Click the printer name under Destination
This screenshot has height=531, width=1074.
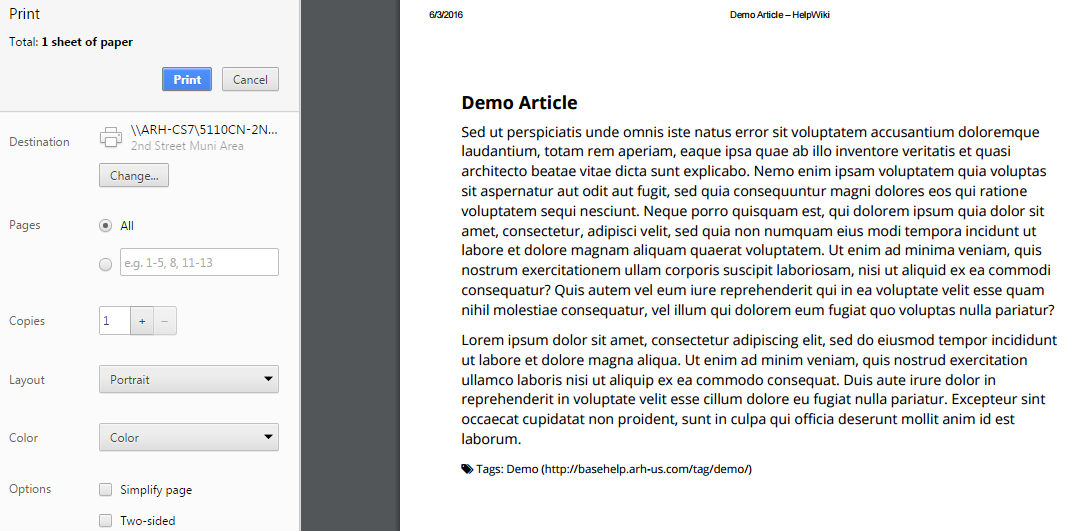pyautogui.click(x=203, y=130)
